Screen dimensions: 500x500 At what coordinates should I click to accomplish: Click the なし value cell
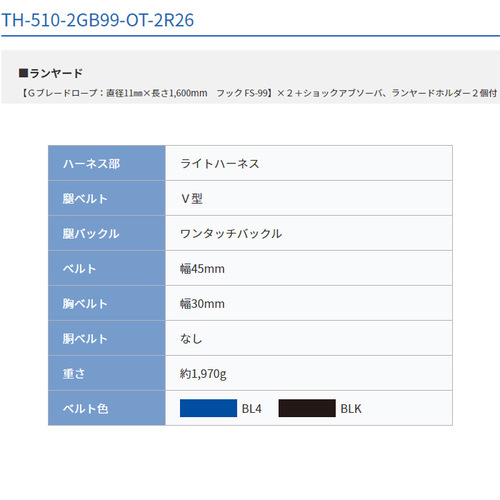tap(309, 338)
